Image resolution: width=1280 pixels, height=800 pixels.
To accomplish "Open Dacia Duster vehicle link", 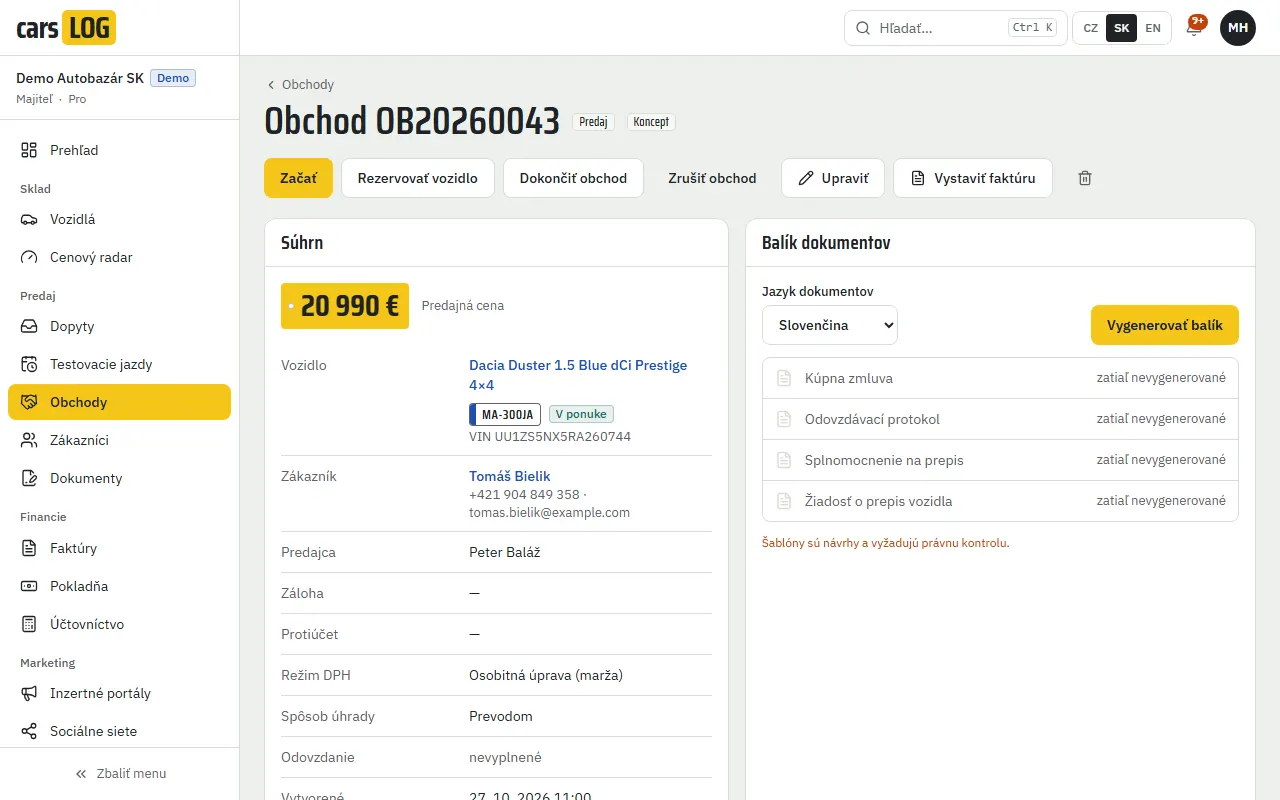I will pos(578,375).
